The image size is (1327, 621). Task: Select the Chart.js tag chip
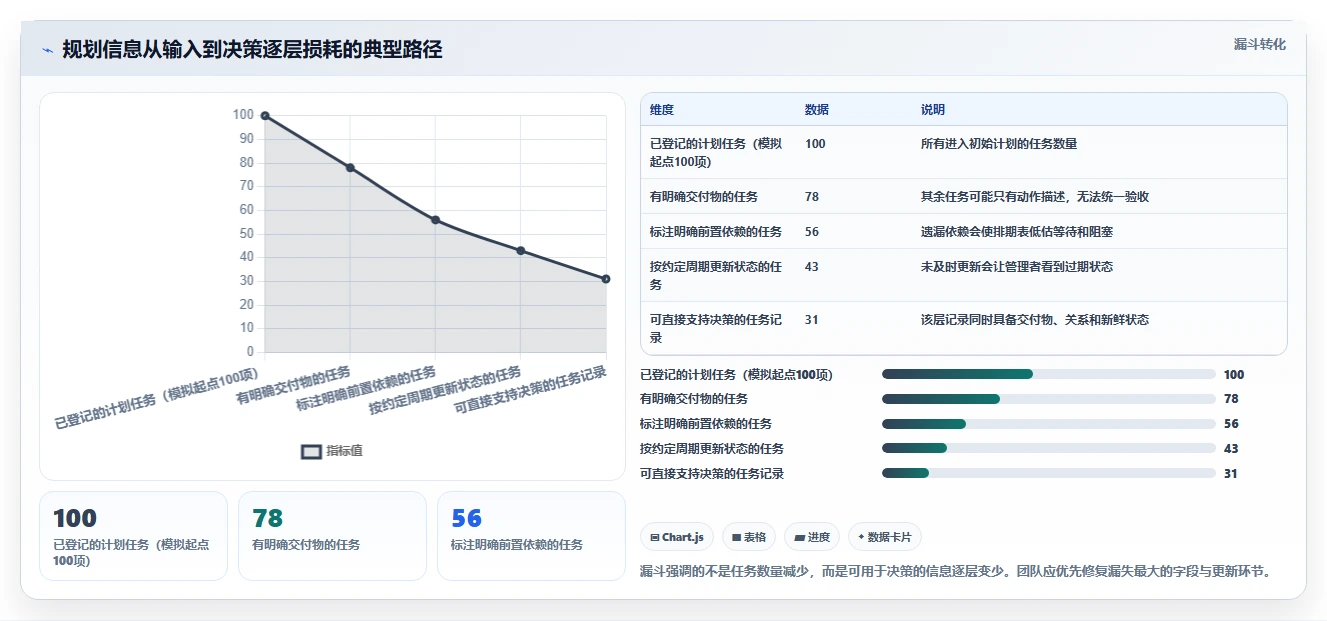[x=676, y=537]
